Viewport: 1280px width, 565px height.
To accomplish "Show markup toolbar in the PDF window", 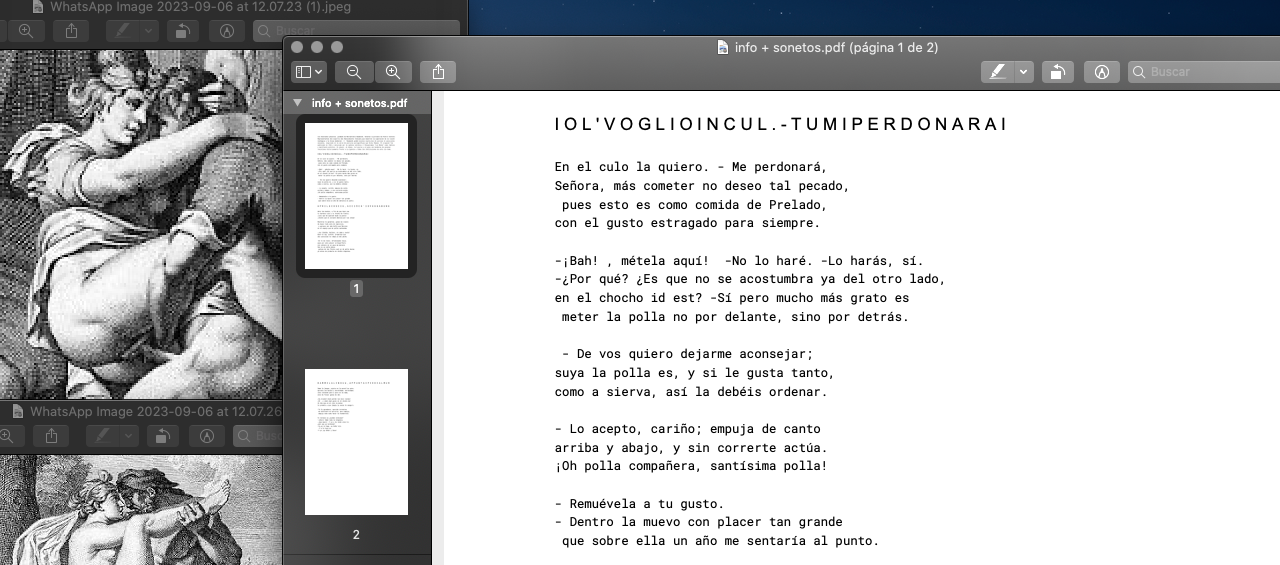I will click(x=1102, y=72).
